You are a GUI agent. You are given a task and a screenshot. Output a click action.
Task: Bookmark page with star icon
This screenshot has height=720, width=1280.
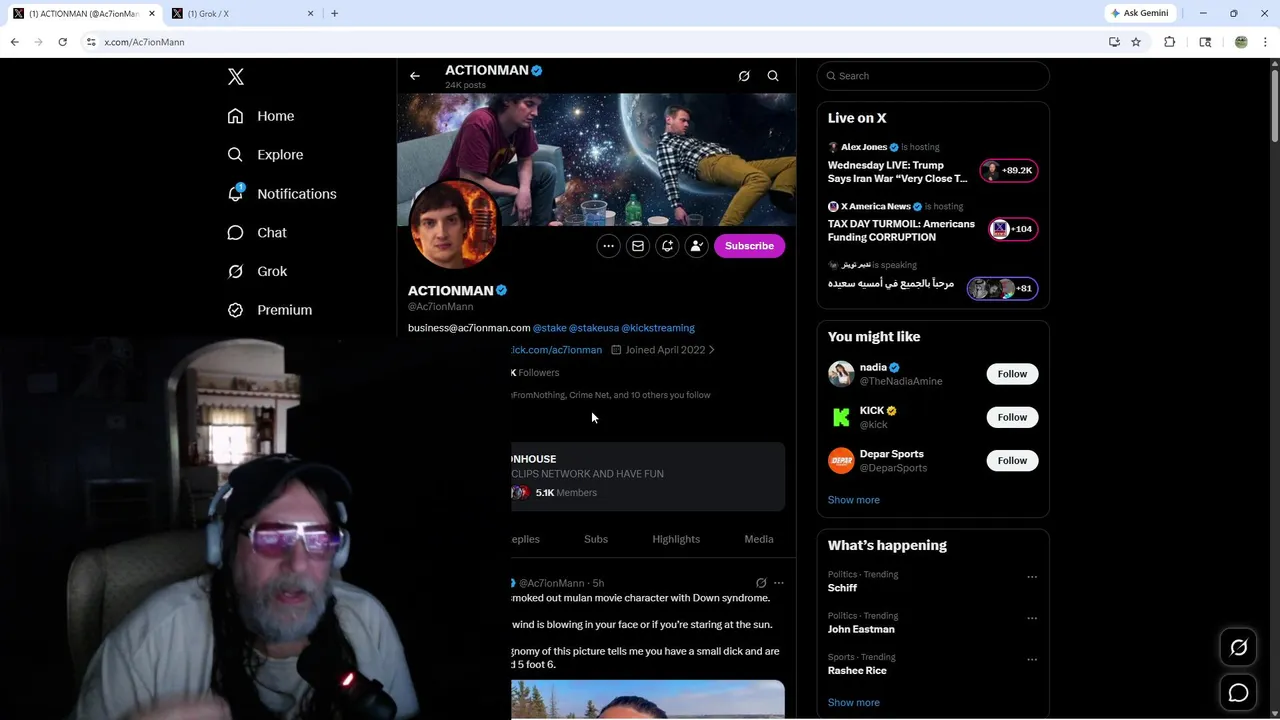point(1136,42)
